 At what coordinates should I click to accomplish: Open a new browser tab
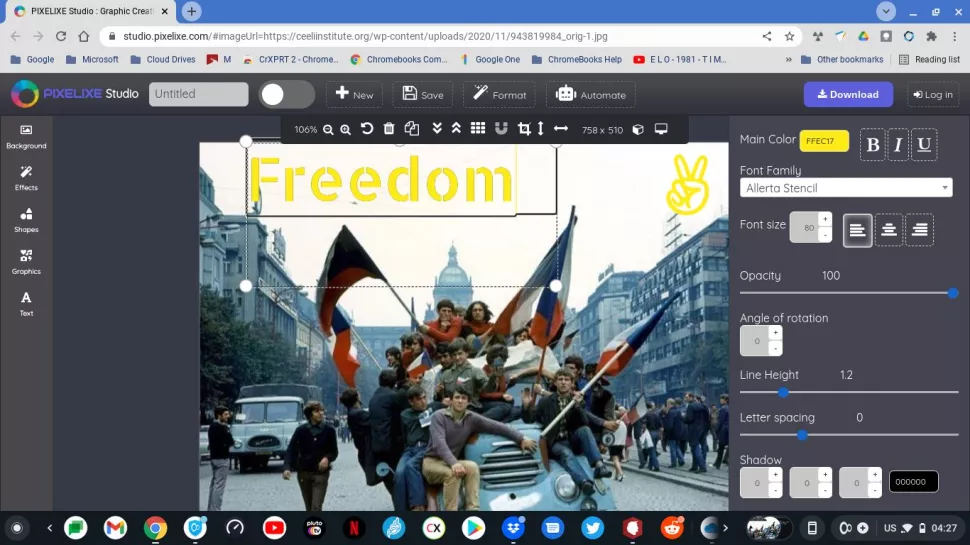coord(191,11)
